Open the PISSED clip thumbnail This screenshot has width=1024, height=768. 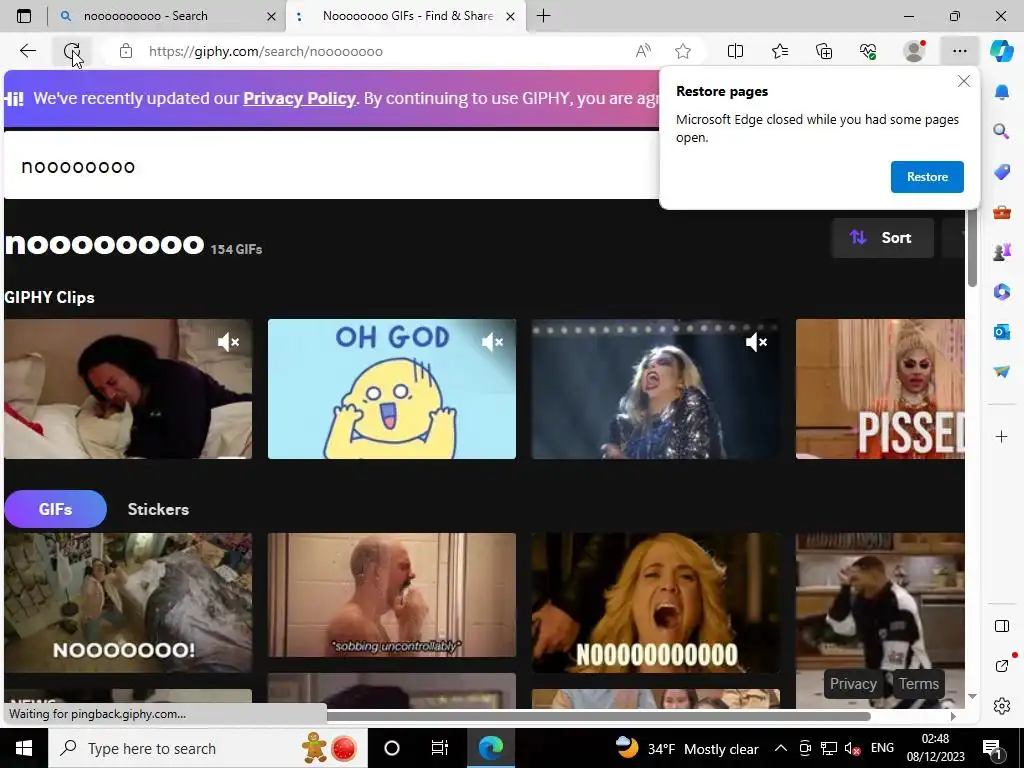tap(880, 389)
